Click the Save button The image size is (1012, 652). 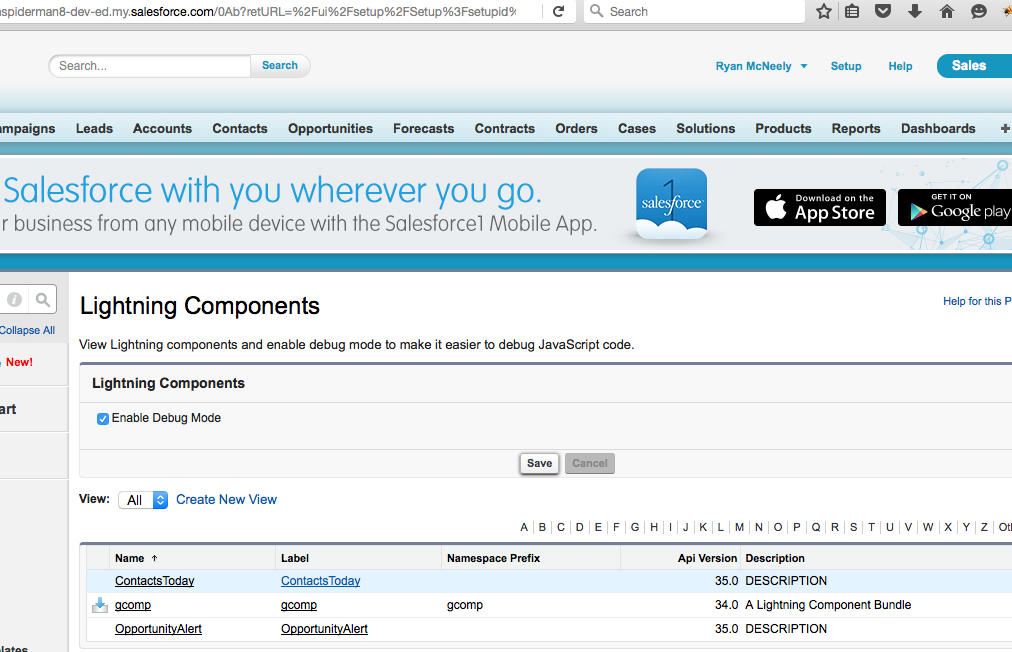click(540, 464)
